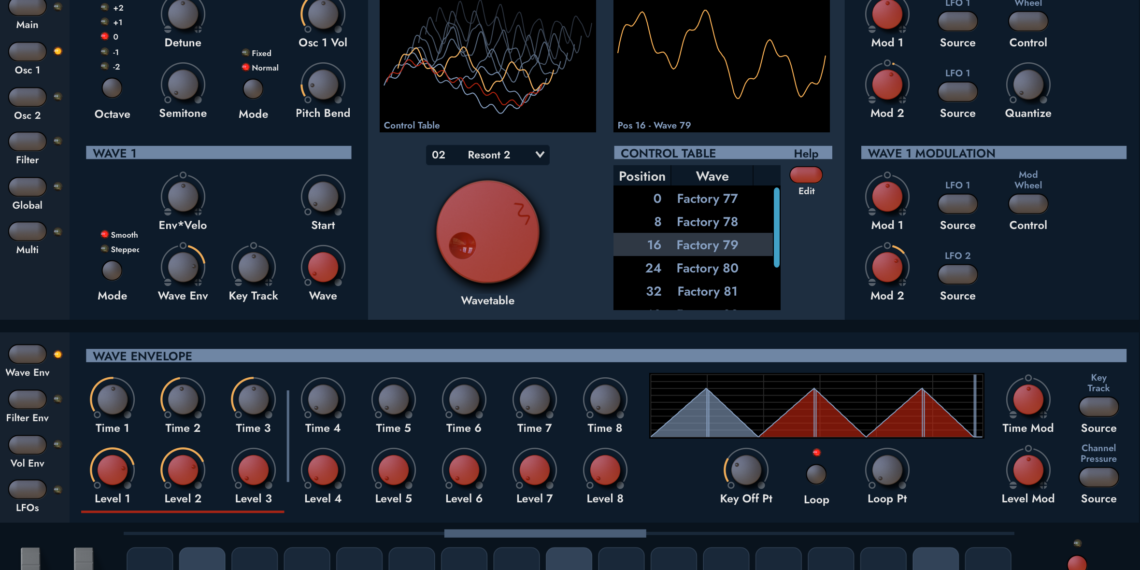Click the Pitch Bend knob
Viewport: 1140px width, 570px height.
click(x=322, y=85)
